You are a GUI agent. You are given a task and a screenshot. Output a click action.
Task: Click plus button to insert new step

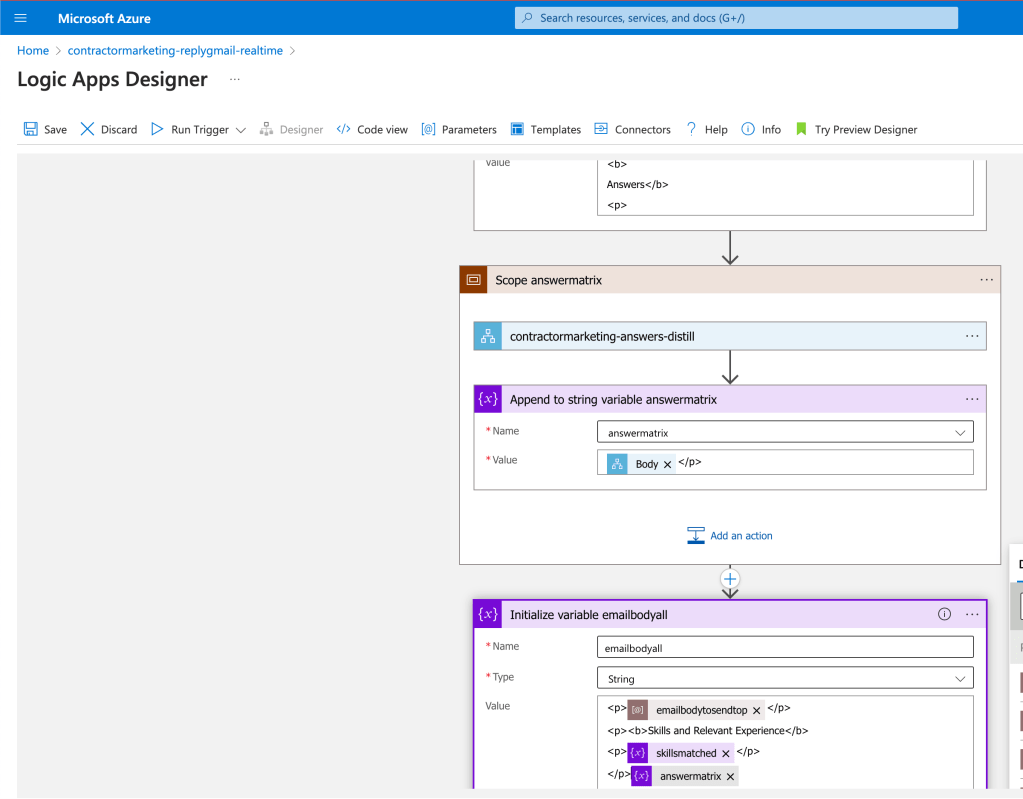click(730, 579)
